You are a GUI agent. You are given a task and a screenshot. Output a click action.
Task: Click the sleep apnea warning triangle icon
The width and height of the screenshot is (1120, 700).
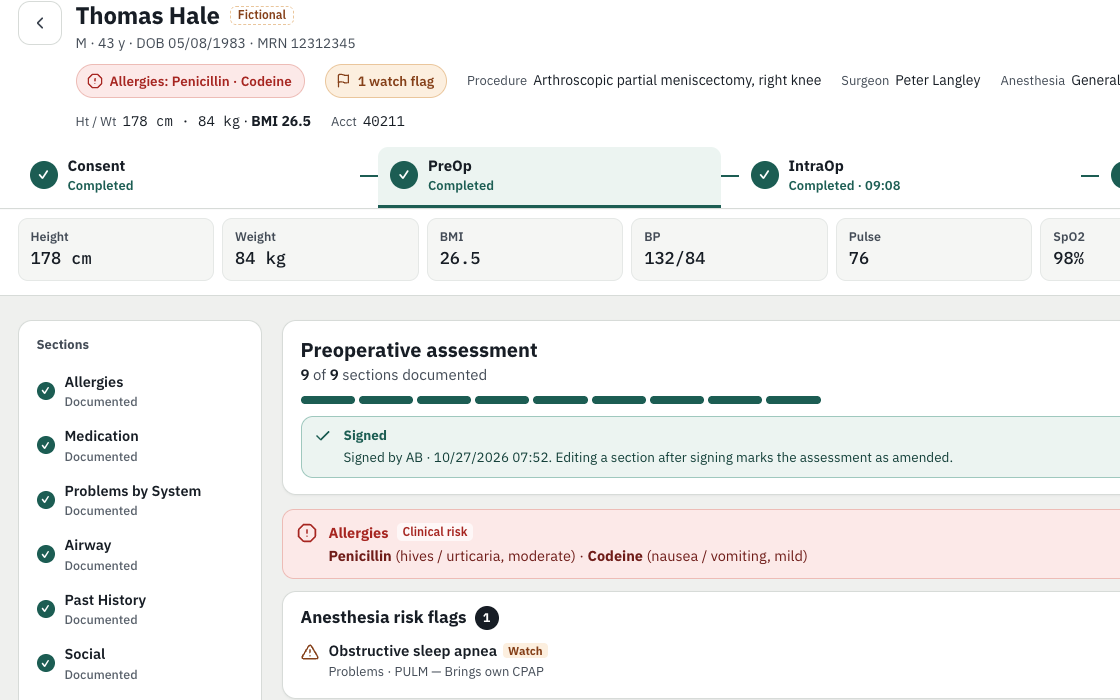pos(310,651)
